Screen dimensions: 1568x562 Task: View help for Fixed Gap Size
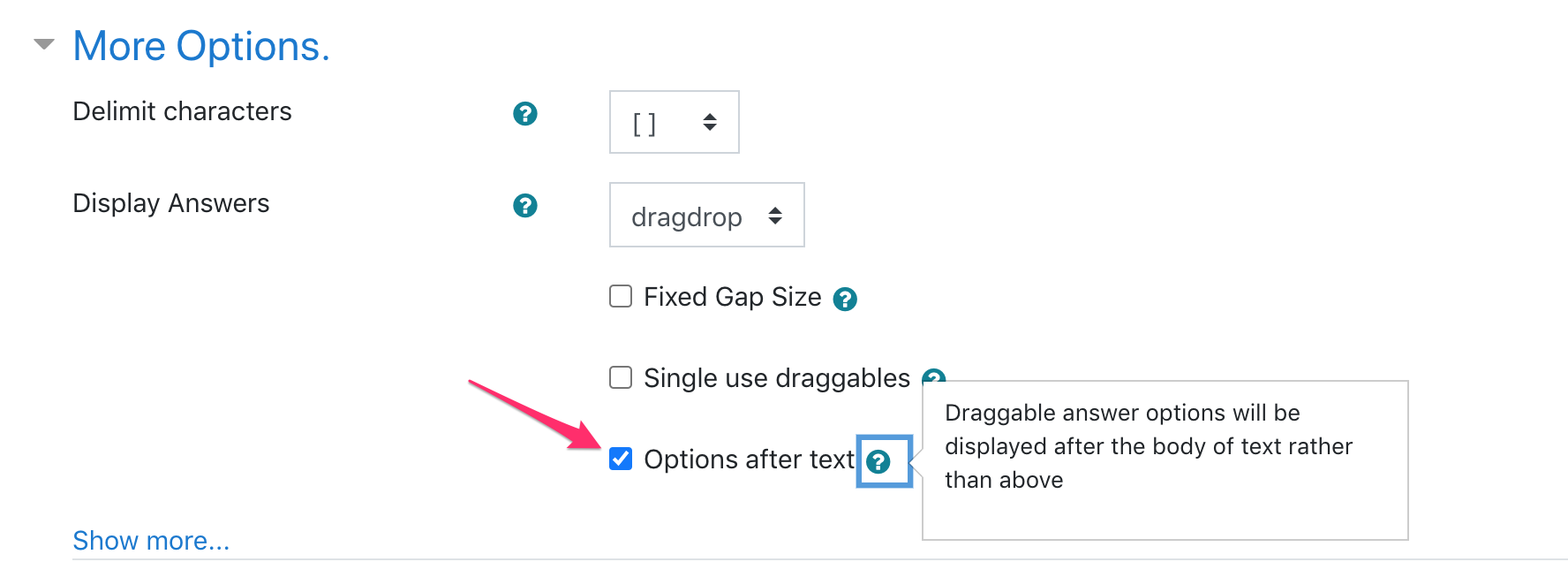(846, 299)
